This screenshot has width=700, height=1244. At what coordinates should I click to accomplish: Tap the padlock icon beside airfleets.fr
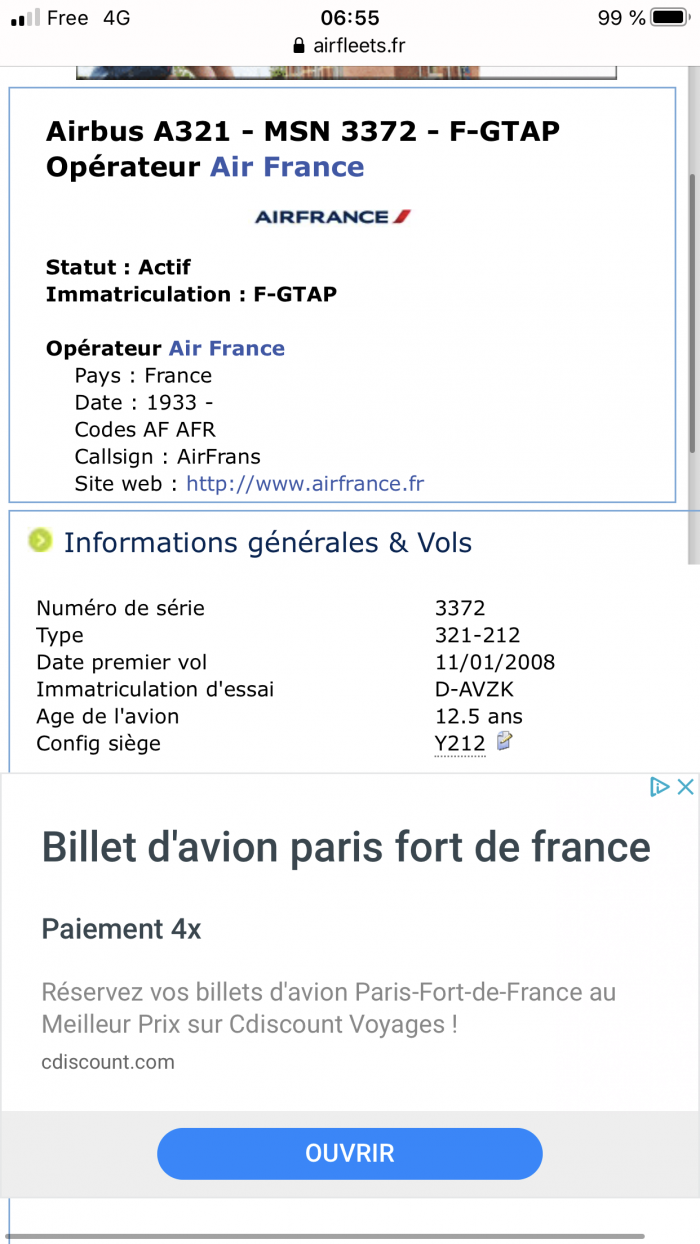point(297,46)
